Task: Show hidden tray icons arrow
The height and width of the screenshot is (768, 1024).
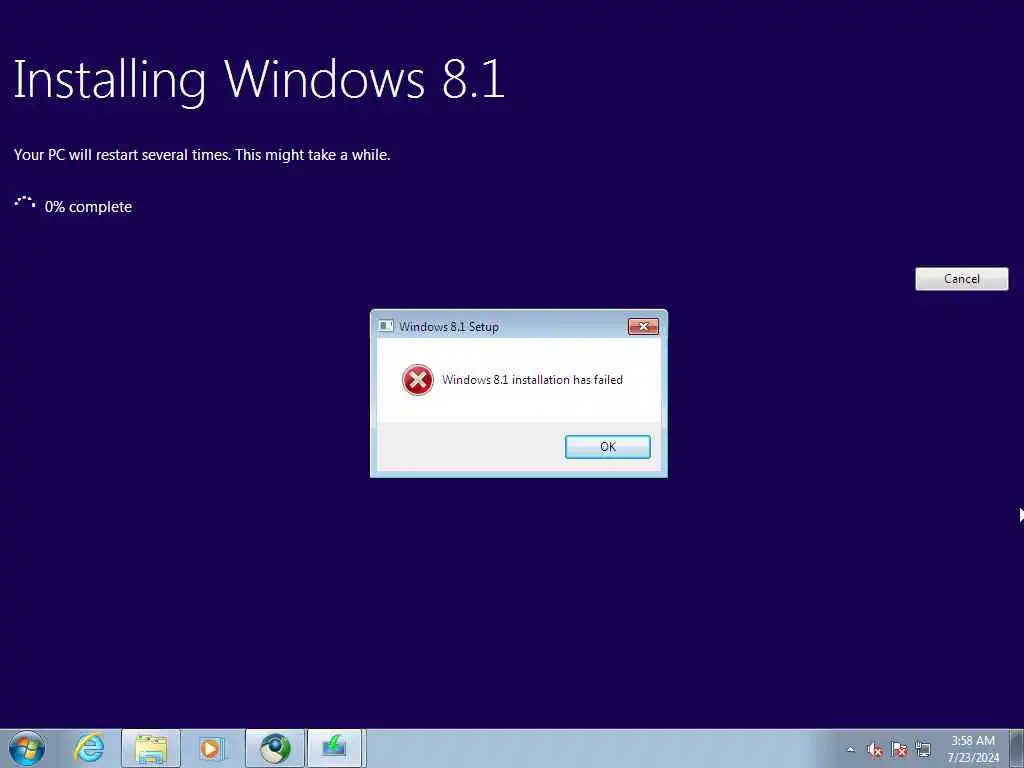Action: 850,750
